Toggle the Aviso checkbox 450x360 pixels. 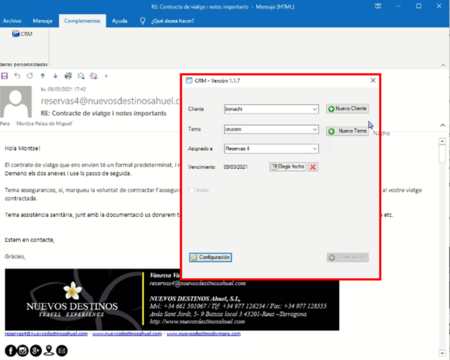pos(192,190)
